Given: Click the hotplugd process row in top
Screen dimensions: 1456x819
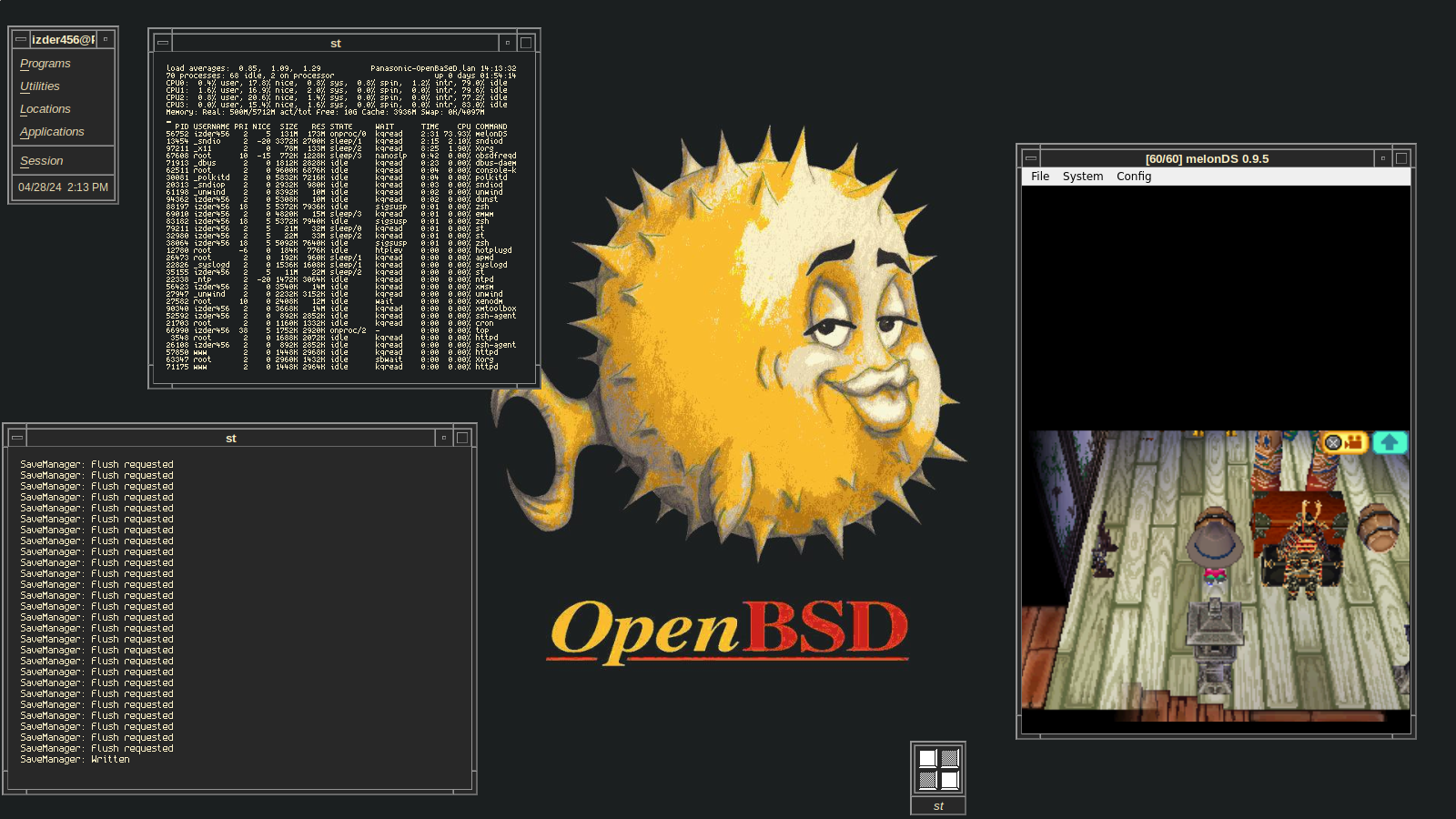Looking at the screenshot, I should 339,250.
